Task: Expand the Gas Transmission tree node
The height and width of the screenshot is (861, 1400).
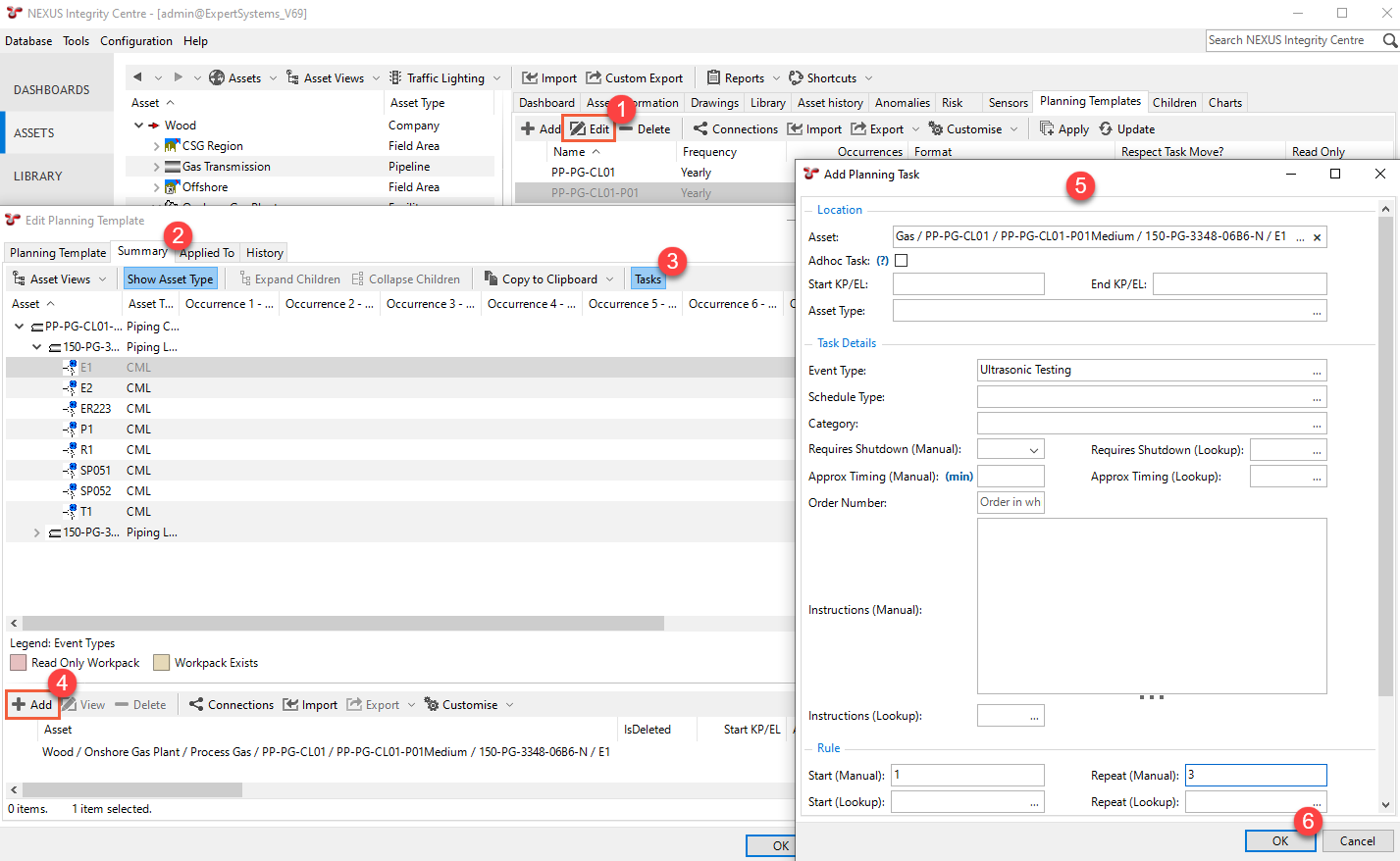Action: [156, 166]
